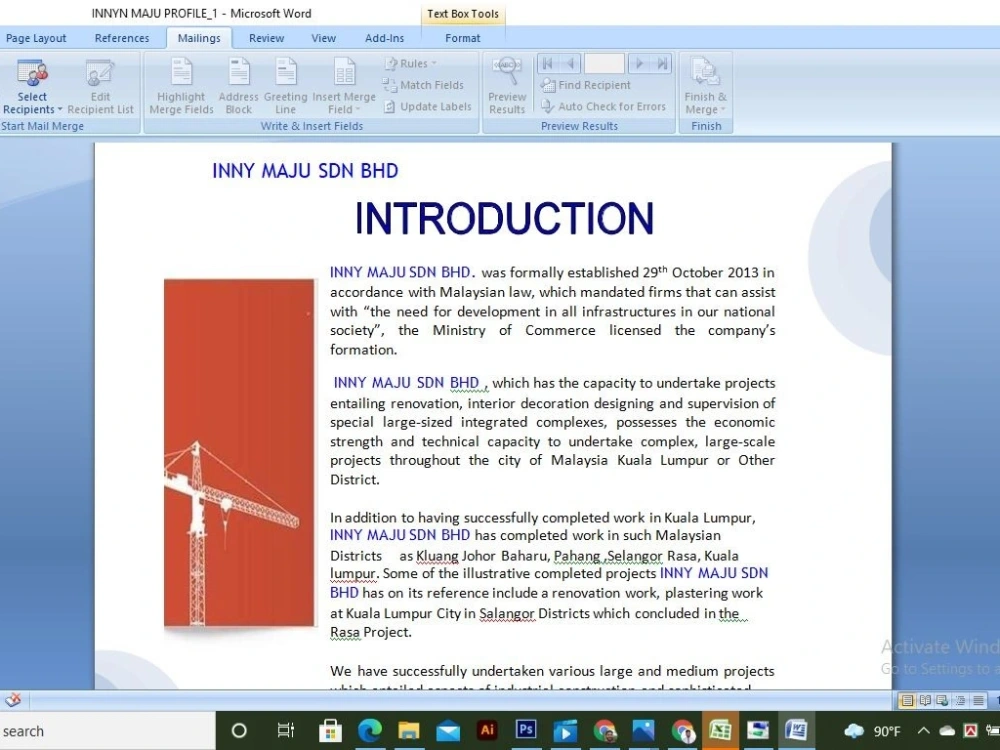Go to last record arrow
The width and height of the screenshot is (1000, 750).
pyautogui.click(x=662, y=63)
